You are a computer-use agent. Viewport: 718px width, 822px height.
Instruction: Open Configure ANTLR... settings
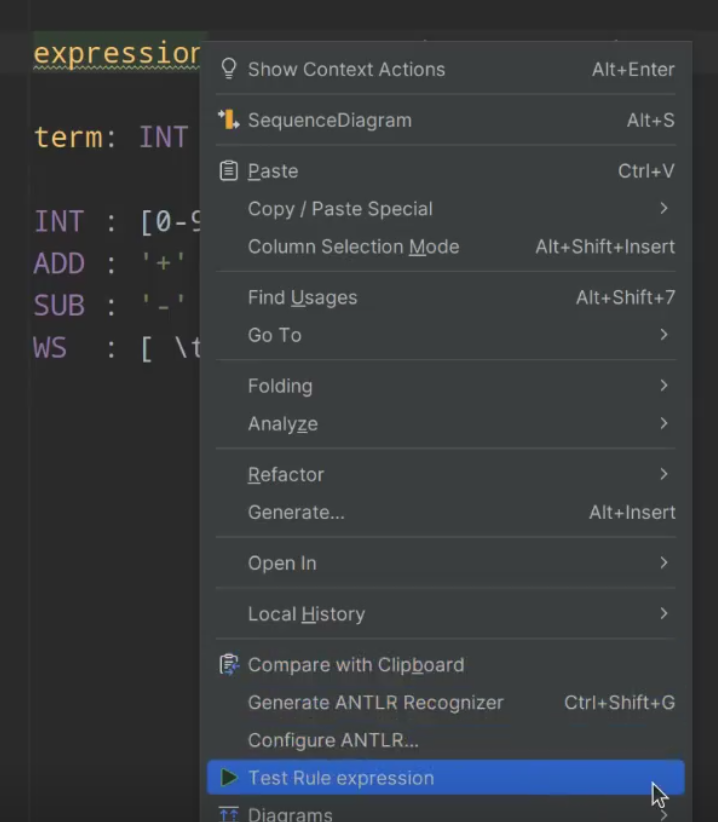(333, 741)
